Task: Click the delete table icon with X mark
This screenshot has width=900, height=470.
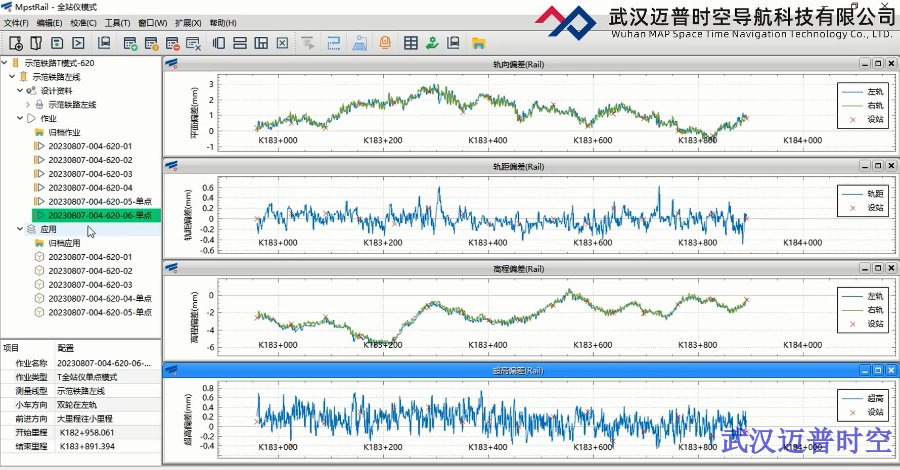Action: tap(193, 43)
